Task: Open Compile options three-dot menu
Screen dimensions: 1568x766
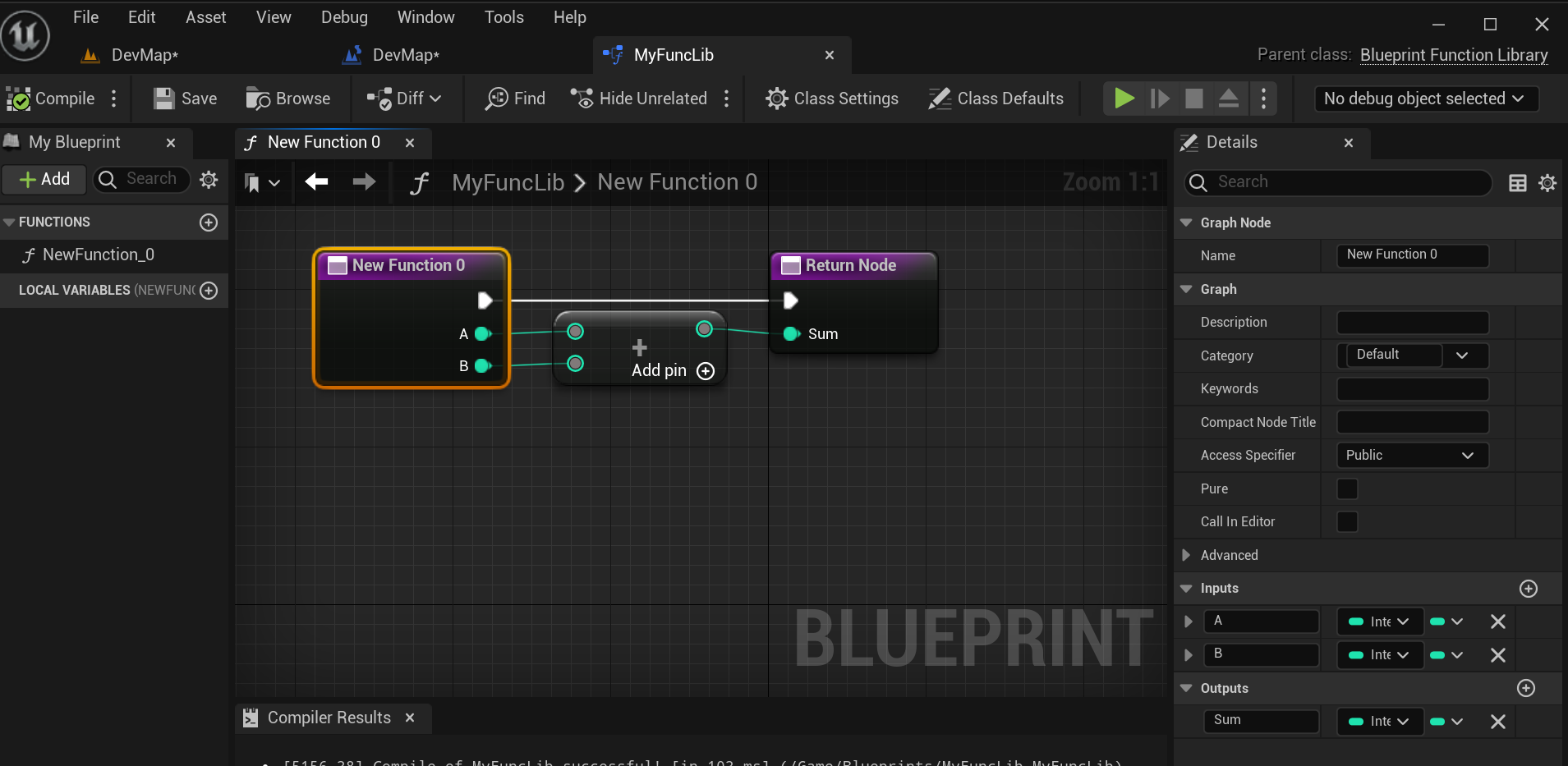Action: click(114, 99)
